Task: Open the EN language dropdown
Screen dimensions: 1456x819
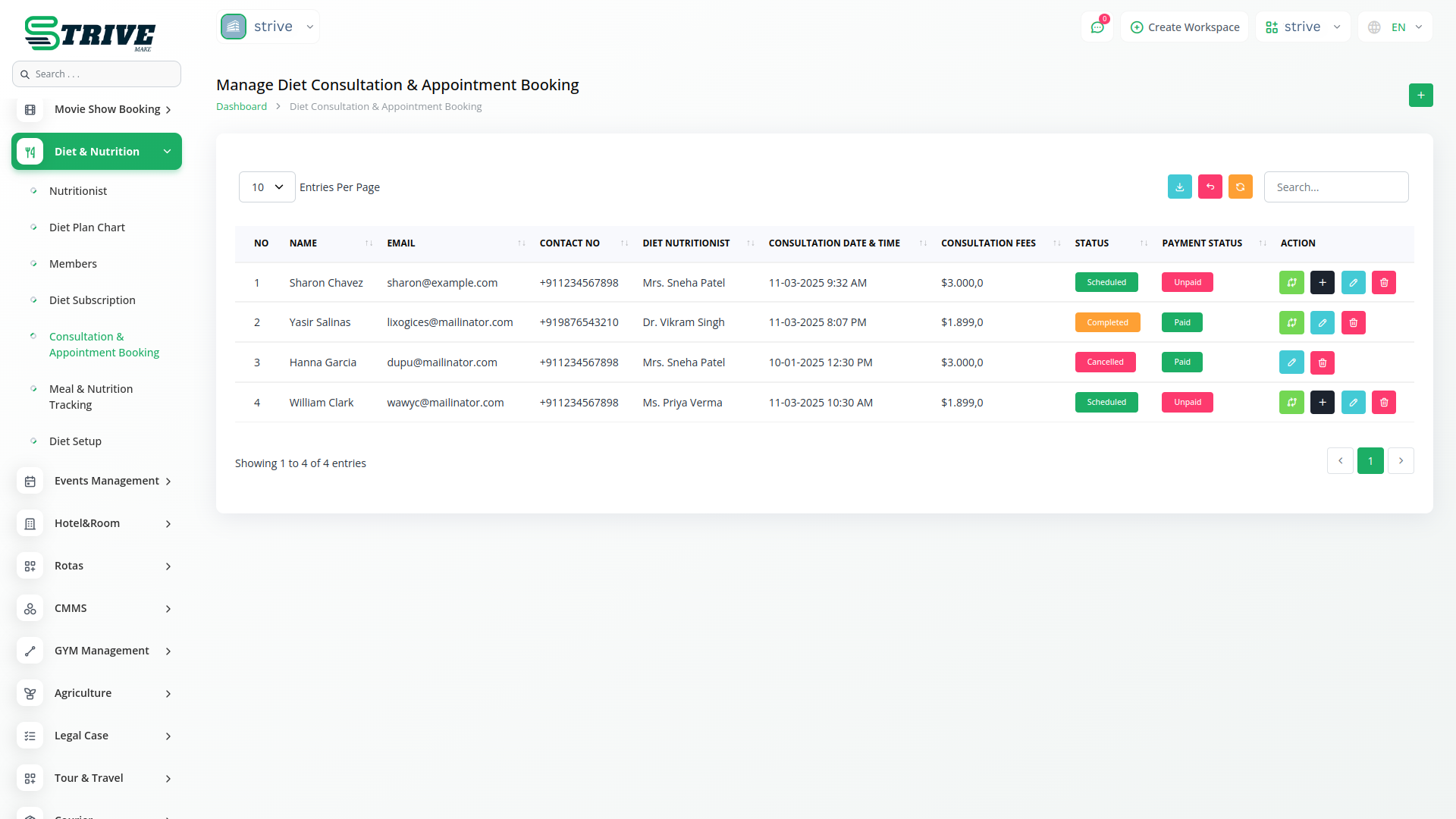Action: (1396, 27)
